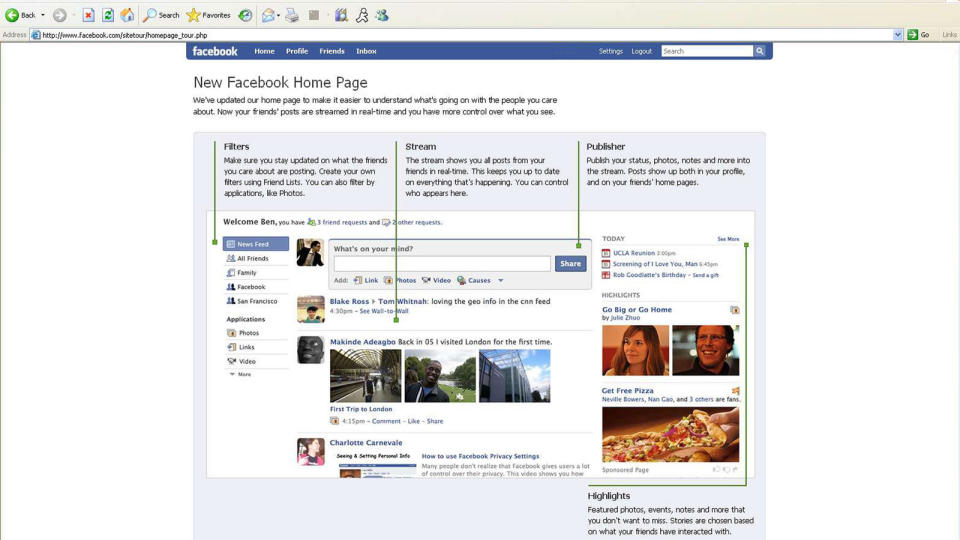960x540 pixels.
Task: Click the What's on your mind text box
Action: pyautogui.click(x=442, y=264)
